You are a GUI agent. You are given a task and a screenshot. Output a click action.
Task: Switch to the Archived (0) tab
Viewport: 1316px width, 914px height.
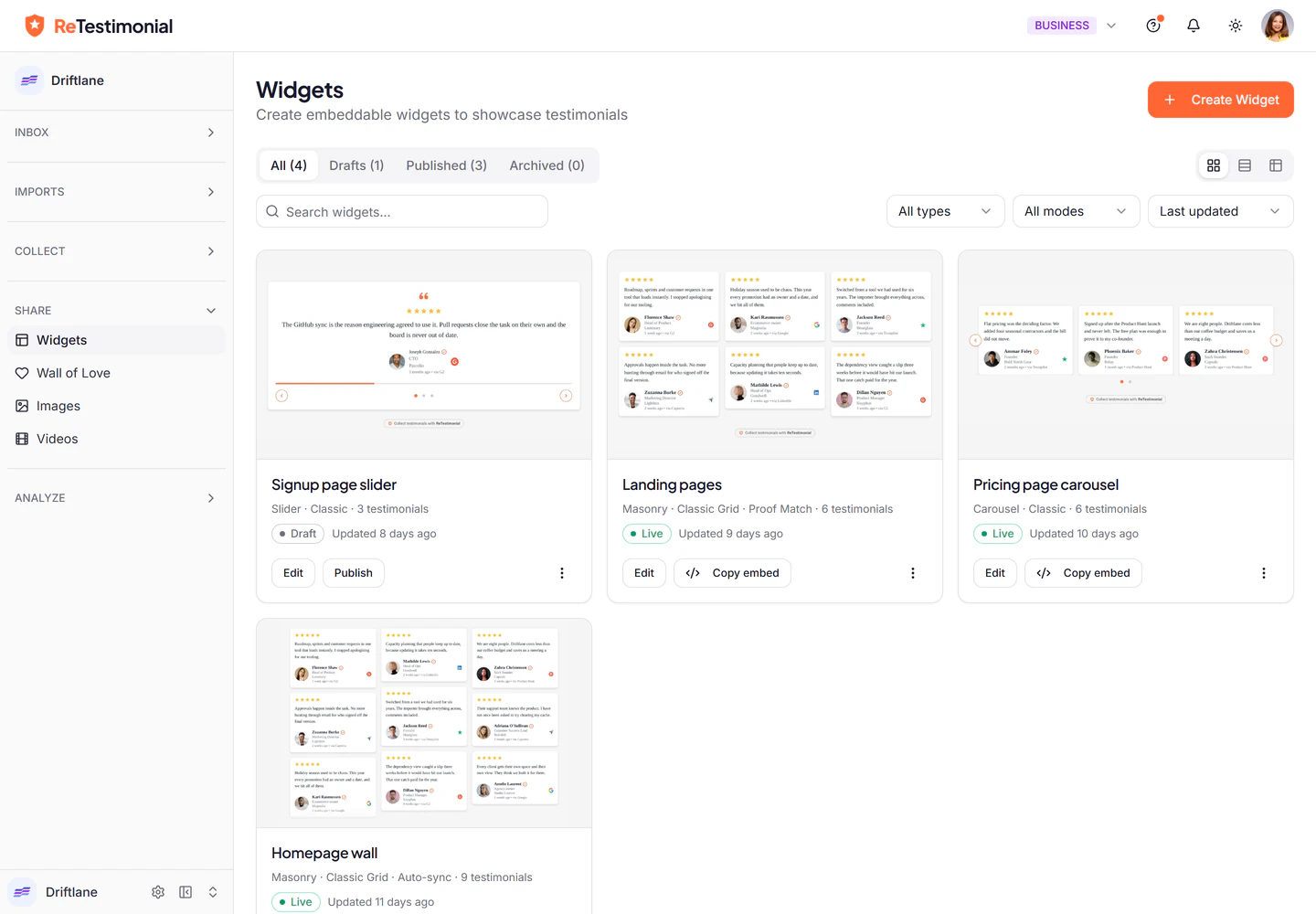click(x=547, y=165)
